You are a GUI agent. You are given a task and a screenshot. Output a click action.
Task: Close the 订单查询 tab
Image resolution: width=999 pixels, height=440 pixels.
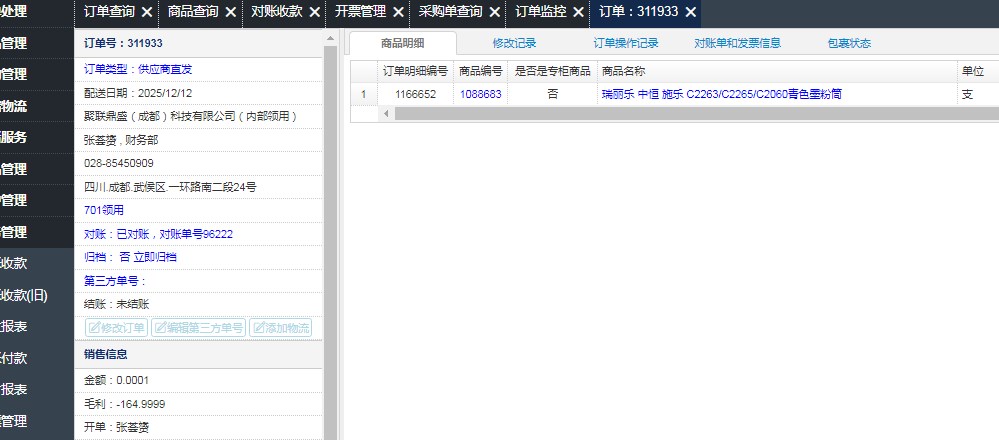pos(147,13)
